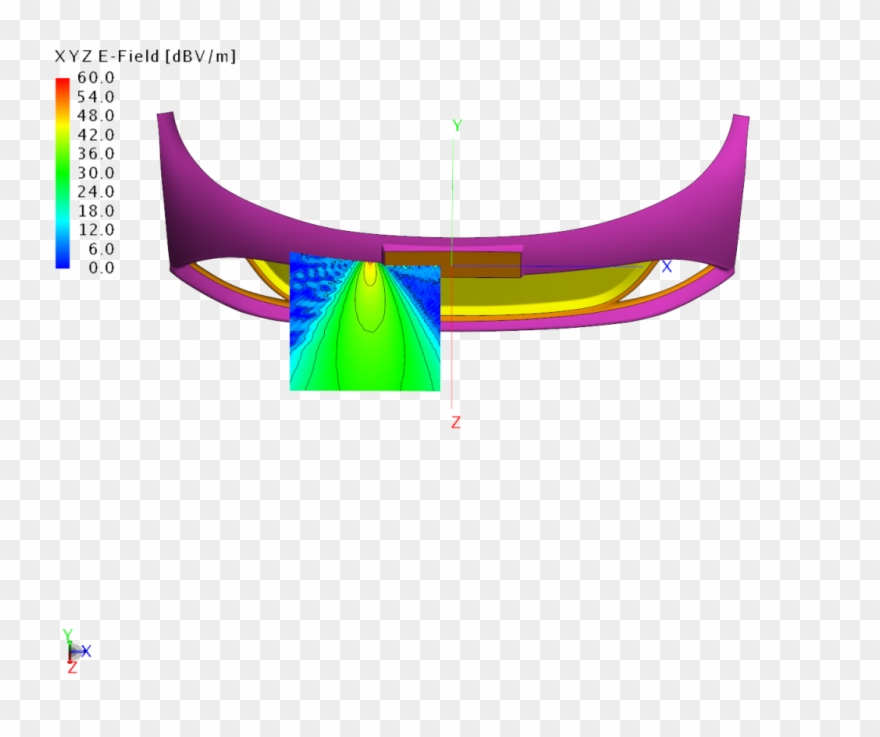Pick the red top of the color scale
This screenshot has height=737, width=880.
62,83
